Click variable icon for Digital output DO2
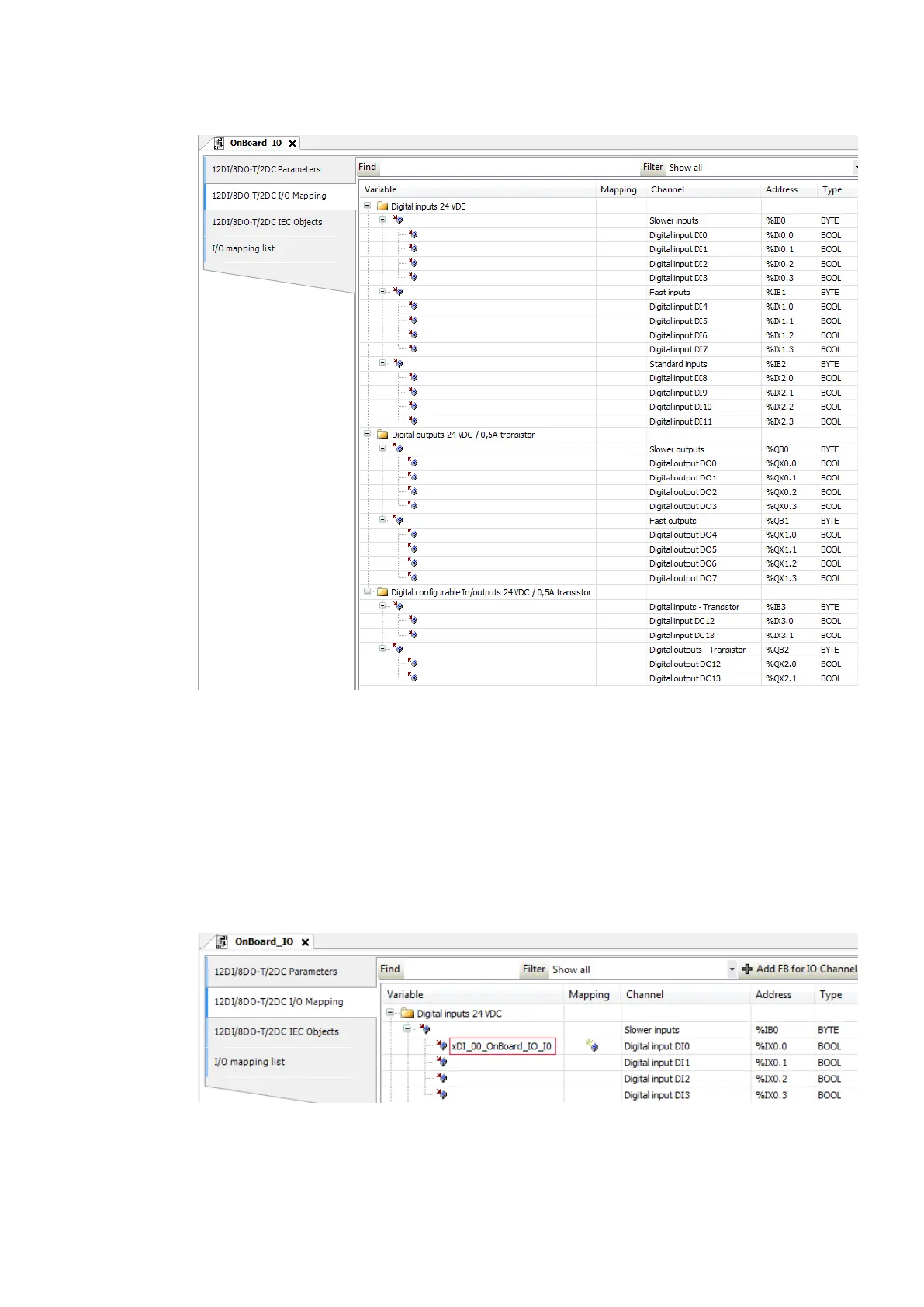Viewport: 924px width, 1307px height. point(413,491)
